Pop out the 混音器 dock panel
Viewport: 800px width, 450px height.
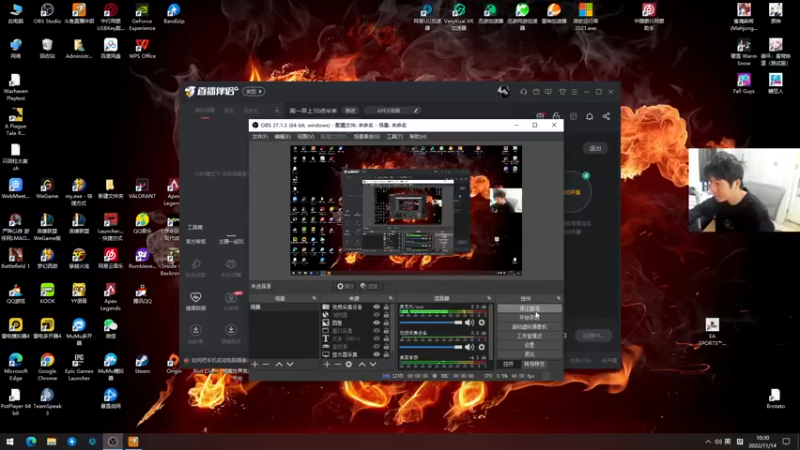[489, 298]
